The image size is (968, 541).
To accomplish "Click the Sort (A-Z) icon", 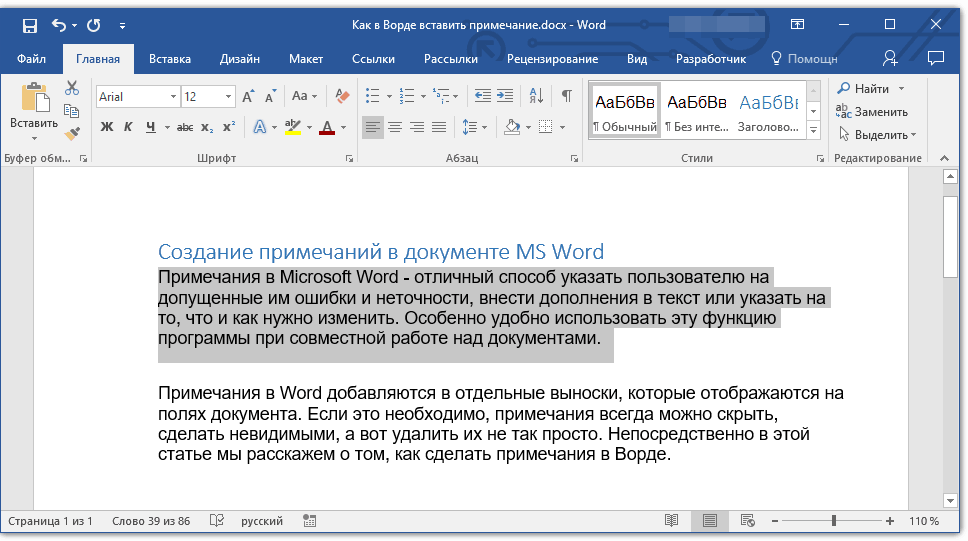I will [x=535, y=97].
